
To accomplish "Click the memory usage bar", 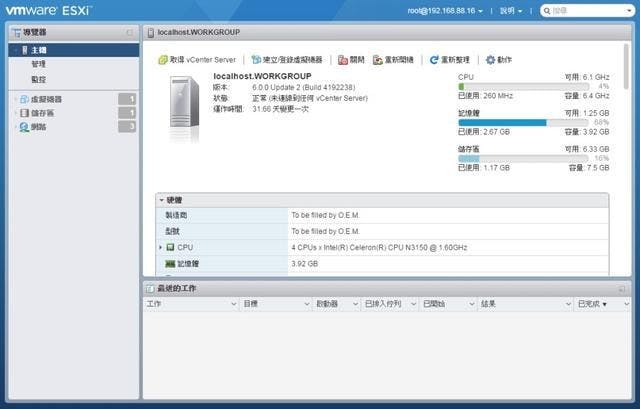I will (524, 122).
